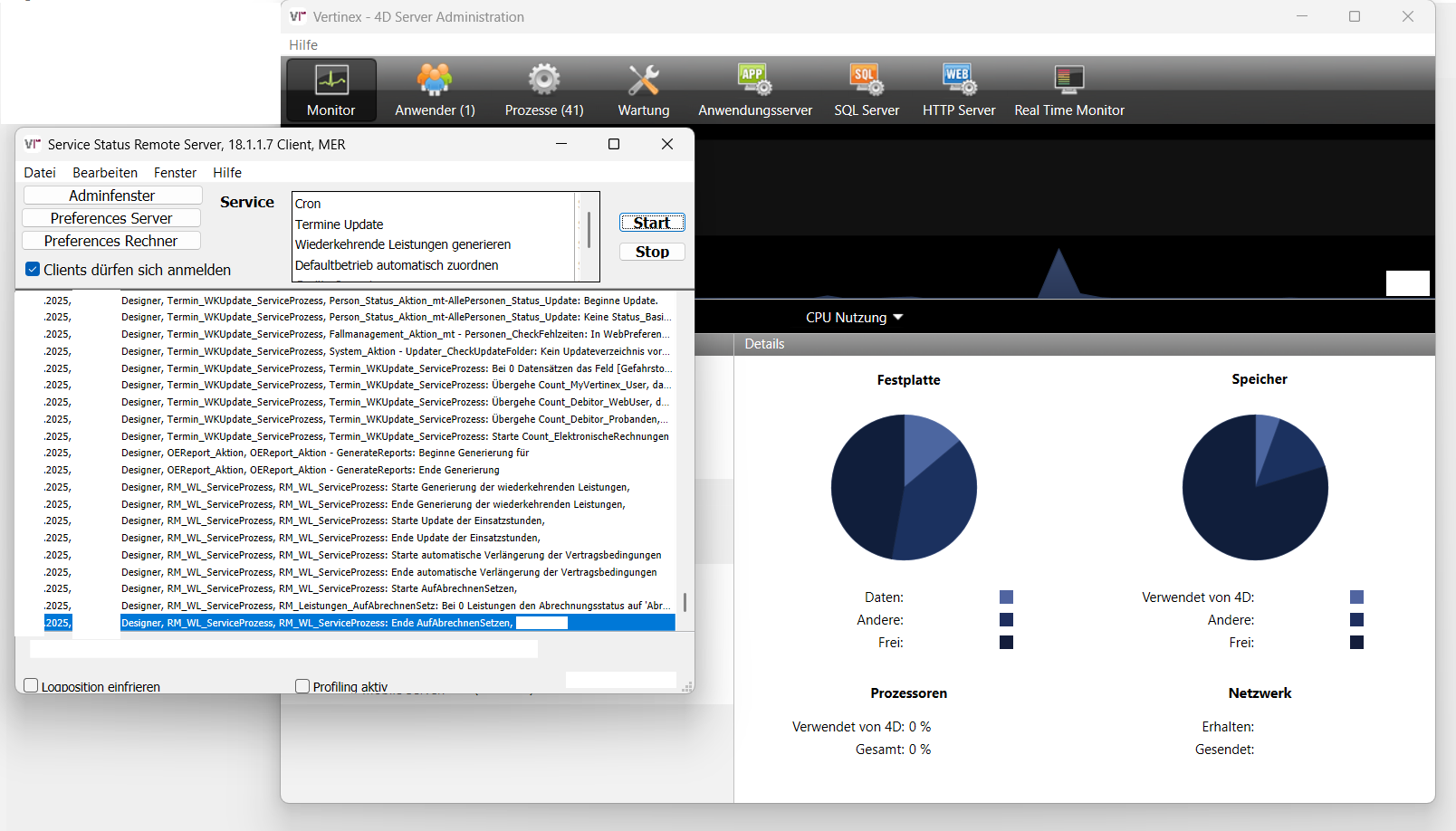Open the HTTP Server WEB icon
1456x831 pixels.
959,81
